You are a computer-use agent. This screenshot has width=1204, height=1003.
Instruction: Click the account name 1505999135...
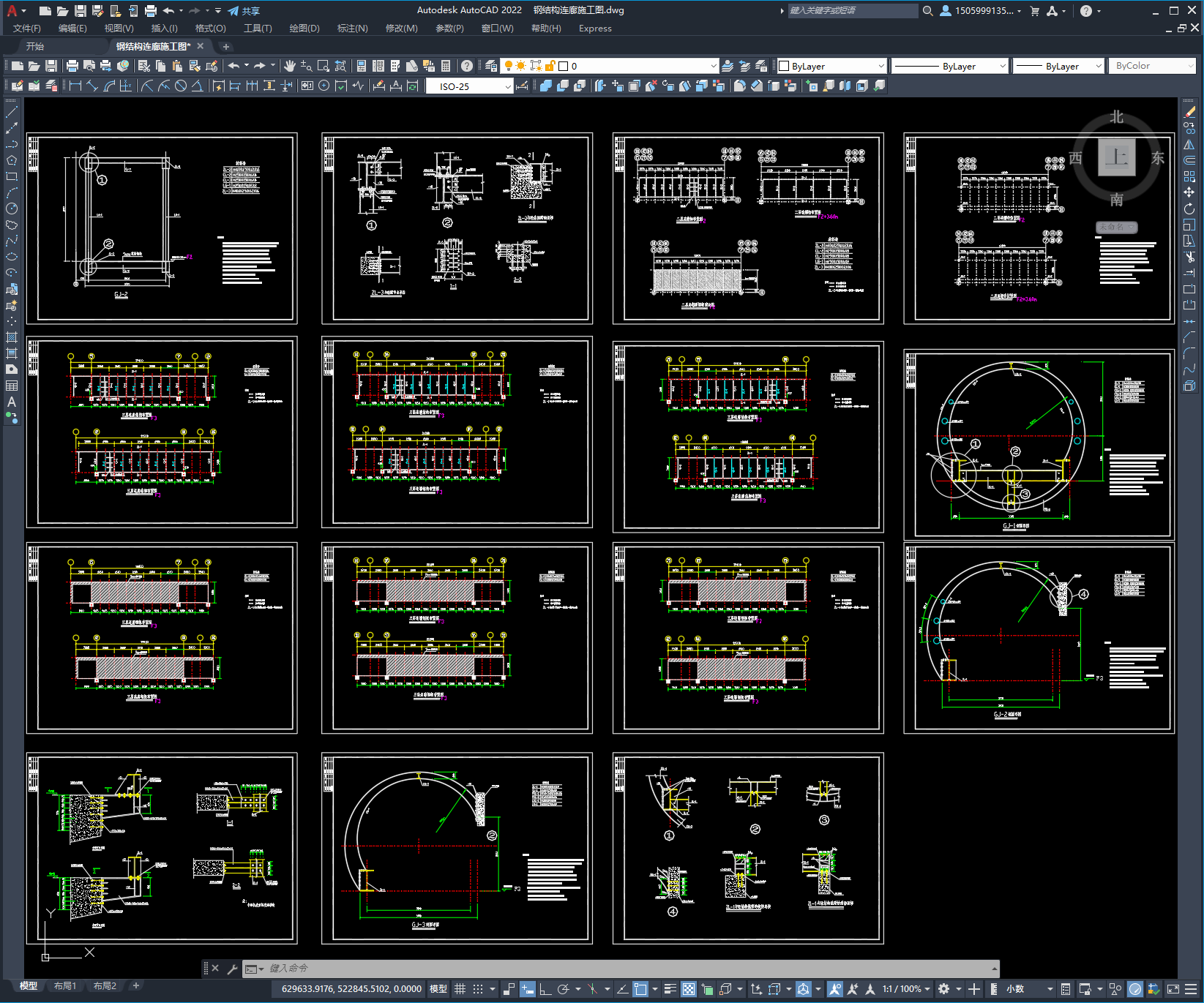tap(984, 11)
